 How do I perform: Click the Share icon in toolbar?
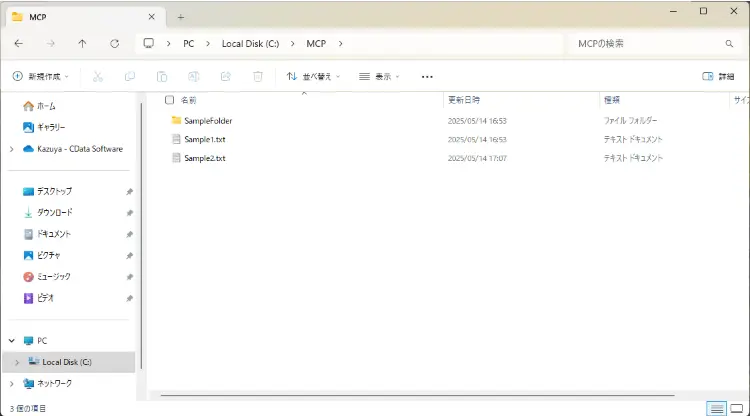point(226,77)
